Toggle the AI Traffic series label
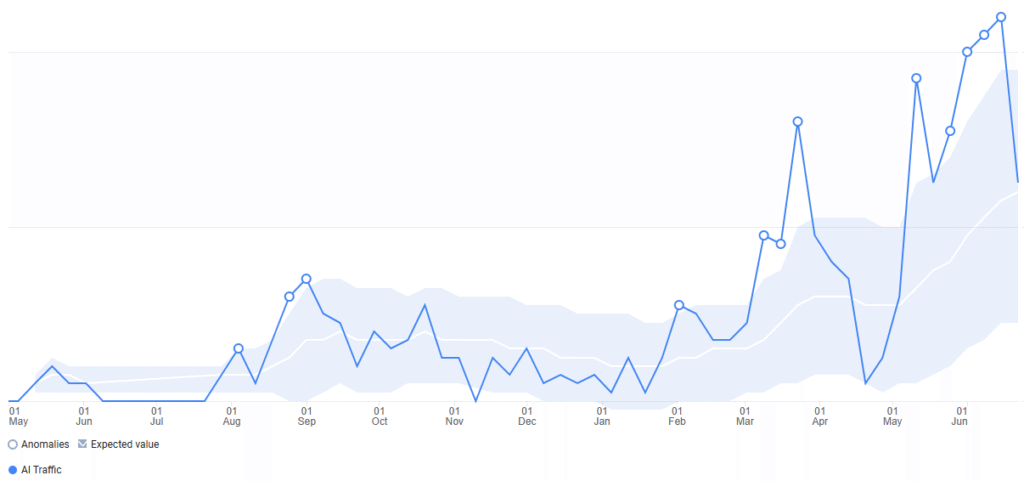This screenshot has height=481, width=1024. point(41,469)
